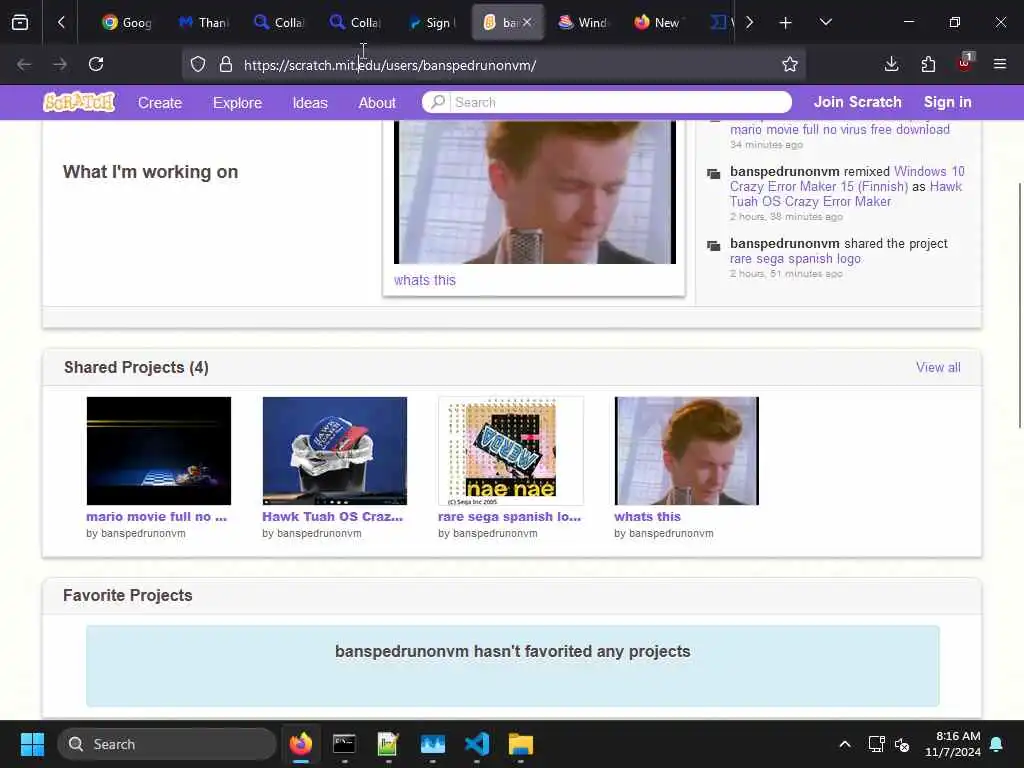Open a new tab with plus
The height and width of the screenshot is (768, 1024).
[786, 23]
